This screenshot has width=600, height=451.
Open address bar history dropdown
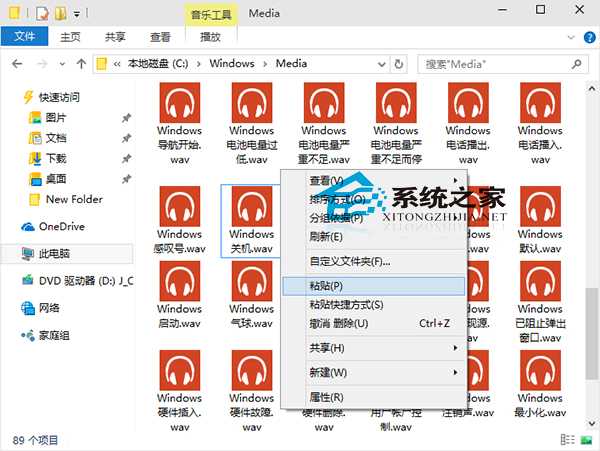click(382, 64)
